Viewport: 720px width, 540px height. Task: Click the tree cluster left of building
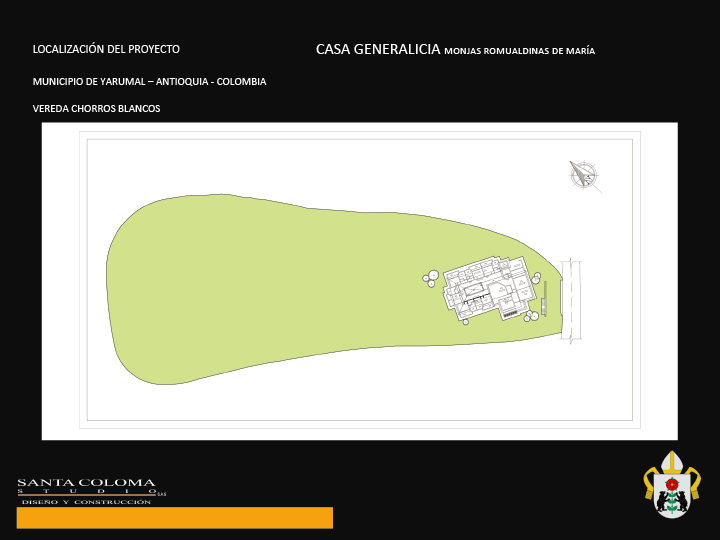point(431,278)
